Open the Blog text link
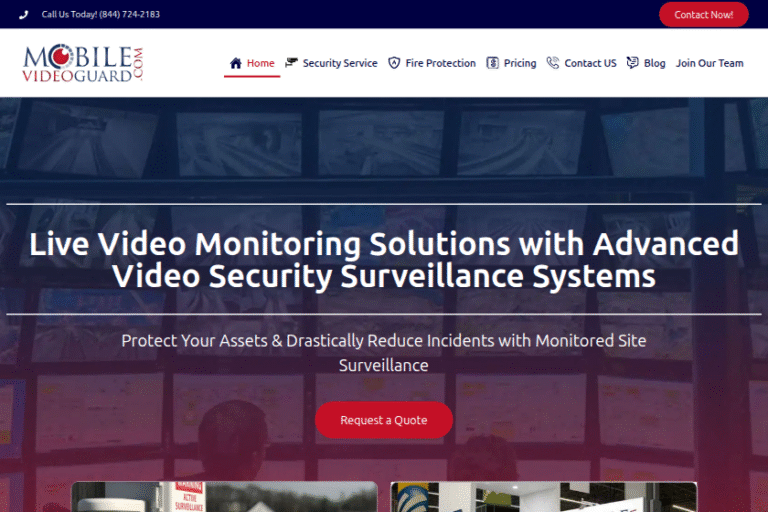Viewport: 768px width, 512px height. 654,63
